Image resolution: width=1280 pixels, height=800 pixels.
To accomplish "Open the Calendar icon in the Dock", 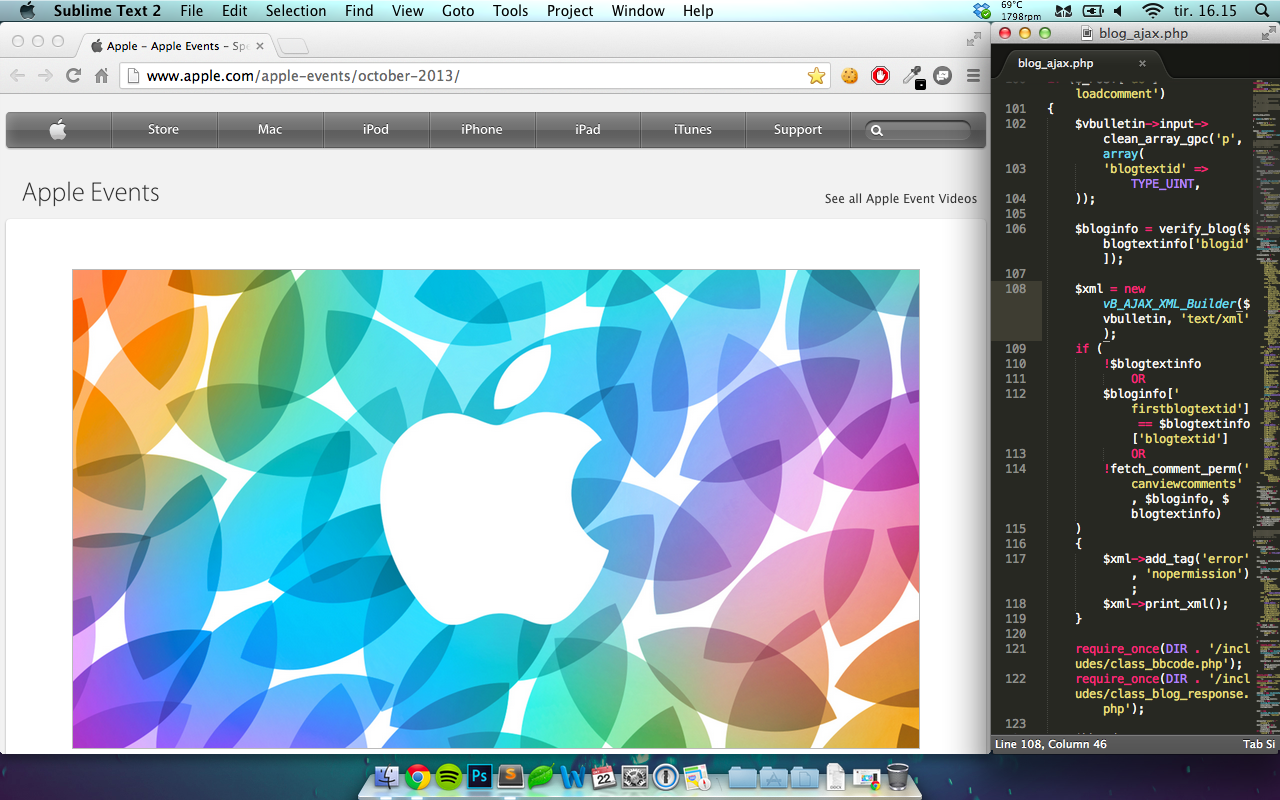I will (603, 776).
